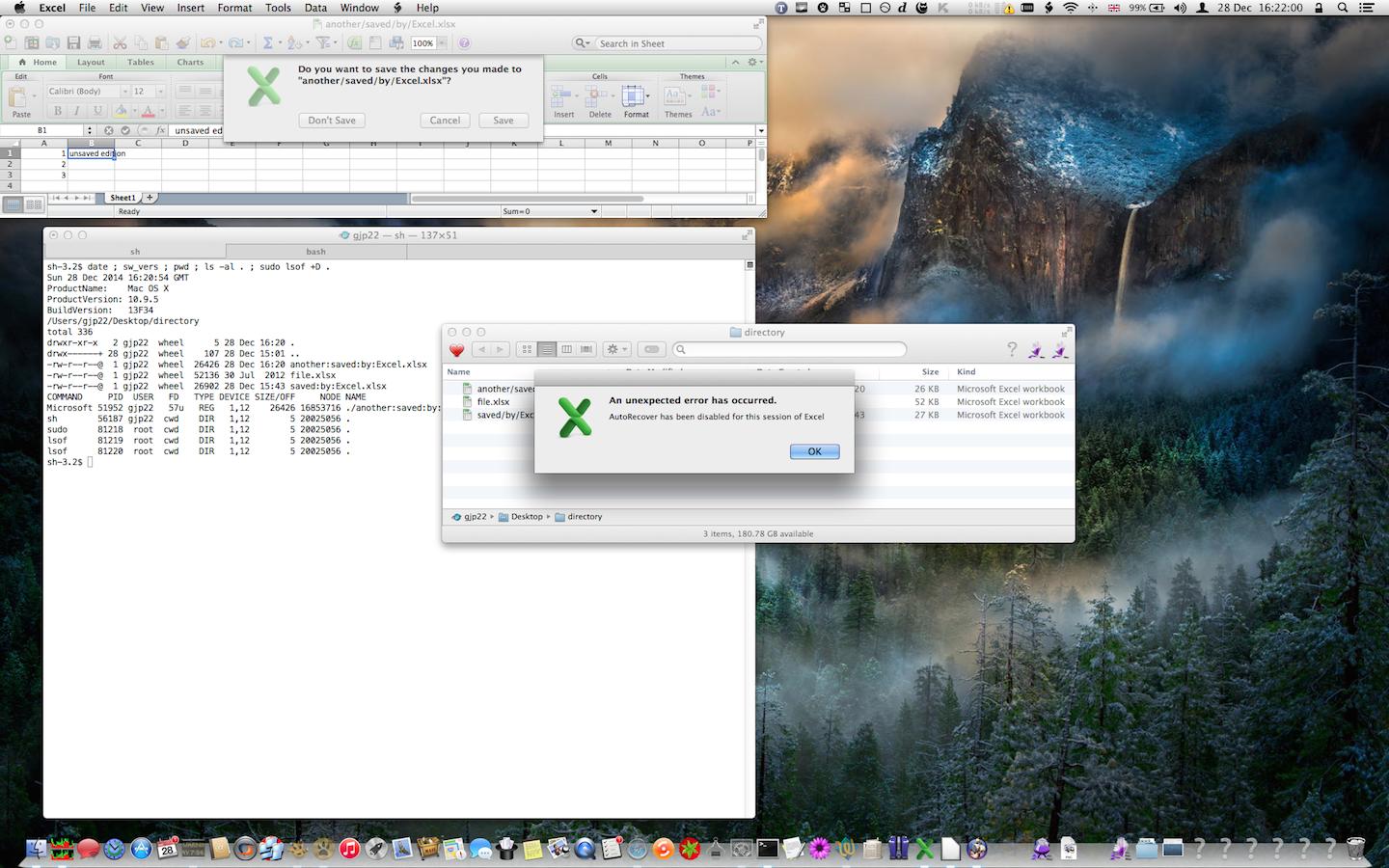Click the fx function icon in the formula bar
The image size is (1389, 868).
click(161, 130)
